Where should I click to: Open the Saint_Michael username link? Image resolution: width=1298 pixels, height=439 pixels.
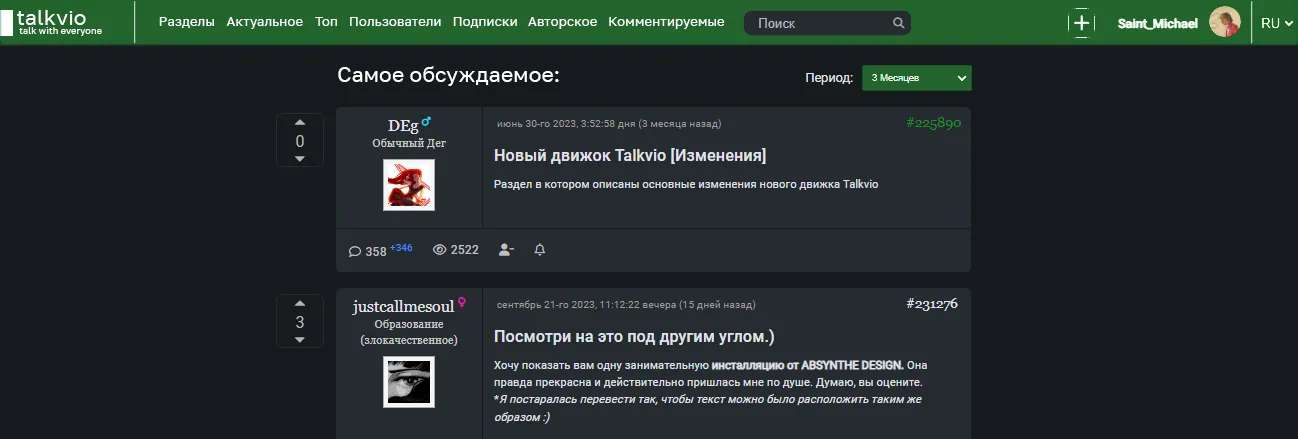1157,23
